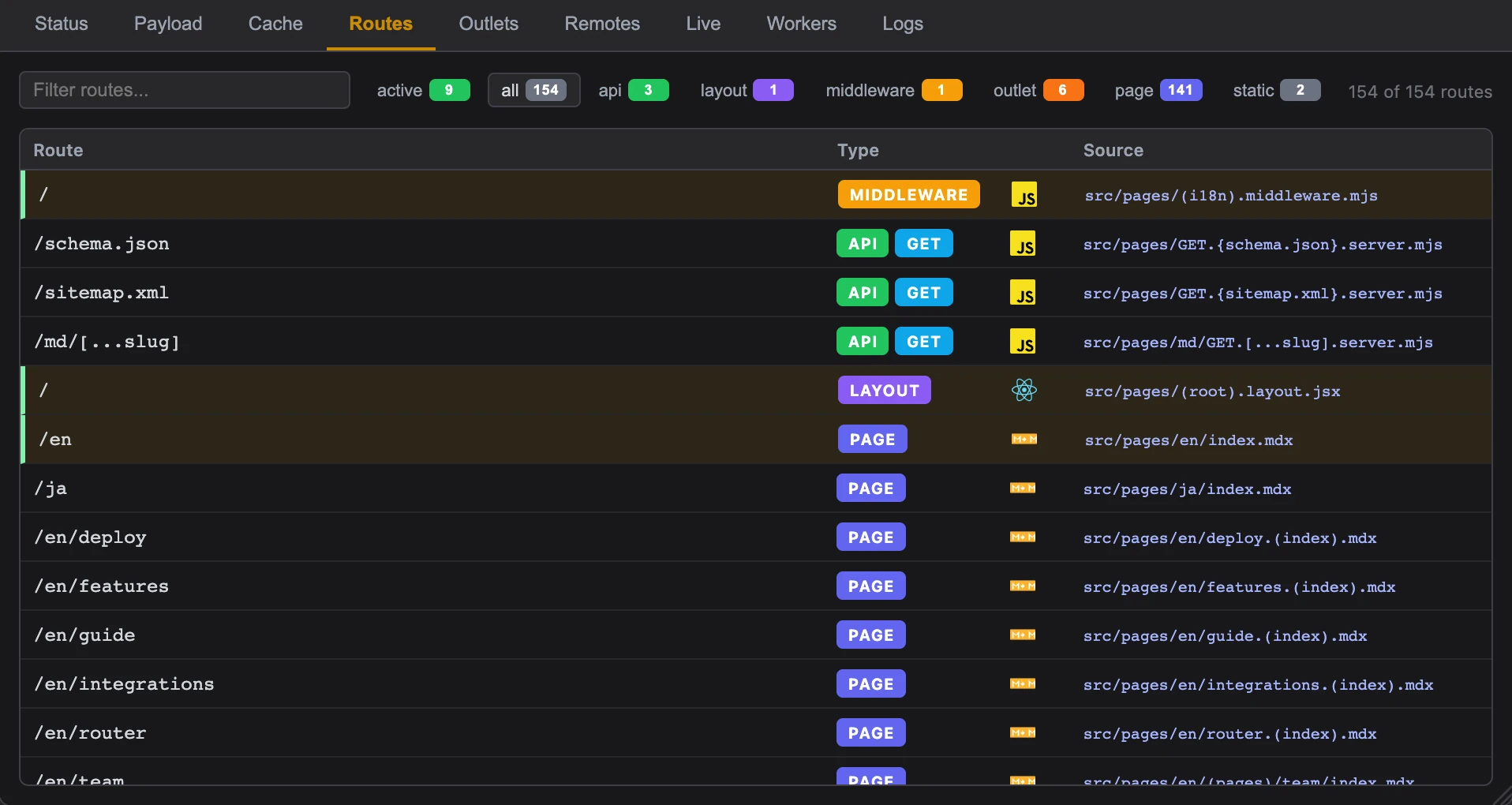The width and height of the screenshot is (1512, 805).
Task: Click the React icon in the layout row
Action: coord(1024,391)
